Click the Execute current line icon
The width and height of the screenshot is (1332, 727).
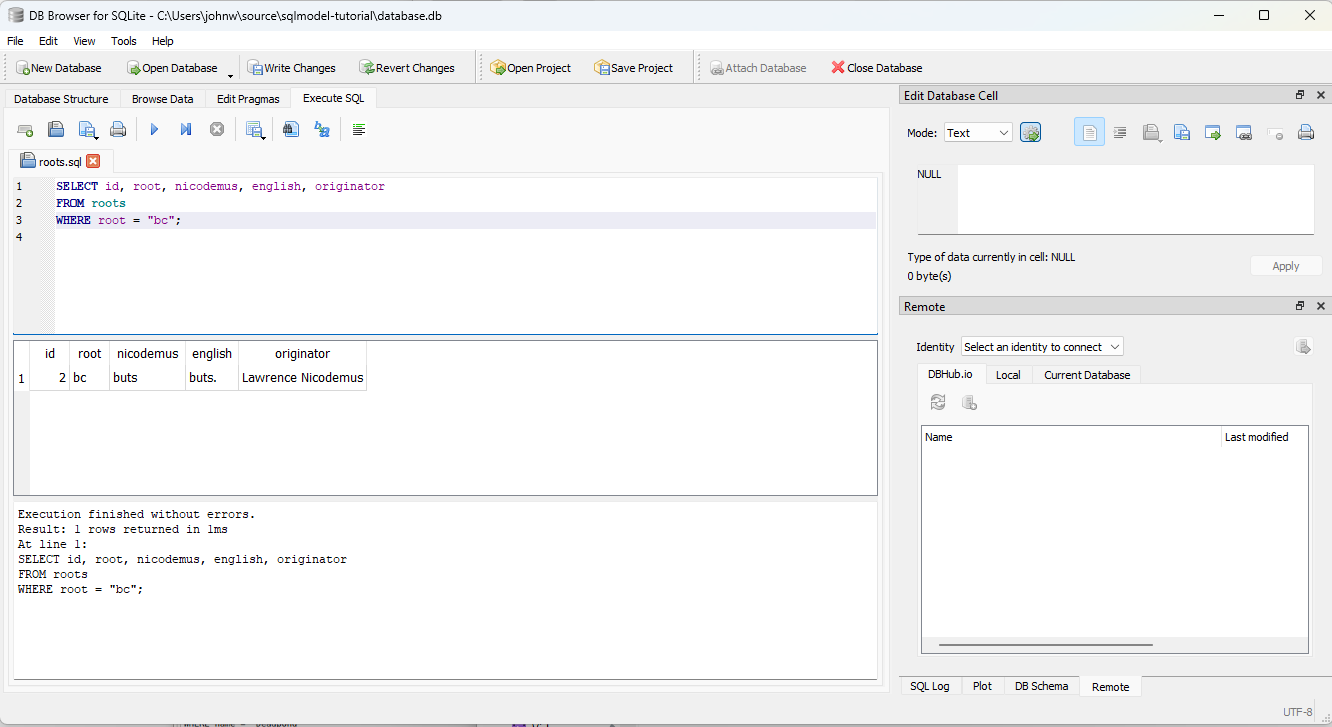(185, 129)
